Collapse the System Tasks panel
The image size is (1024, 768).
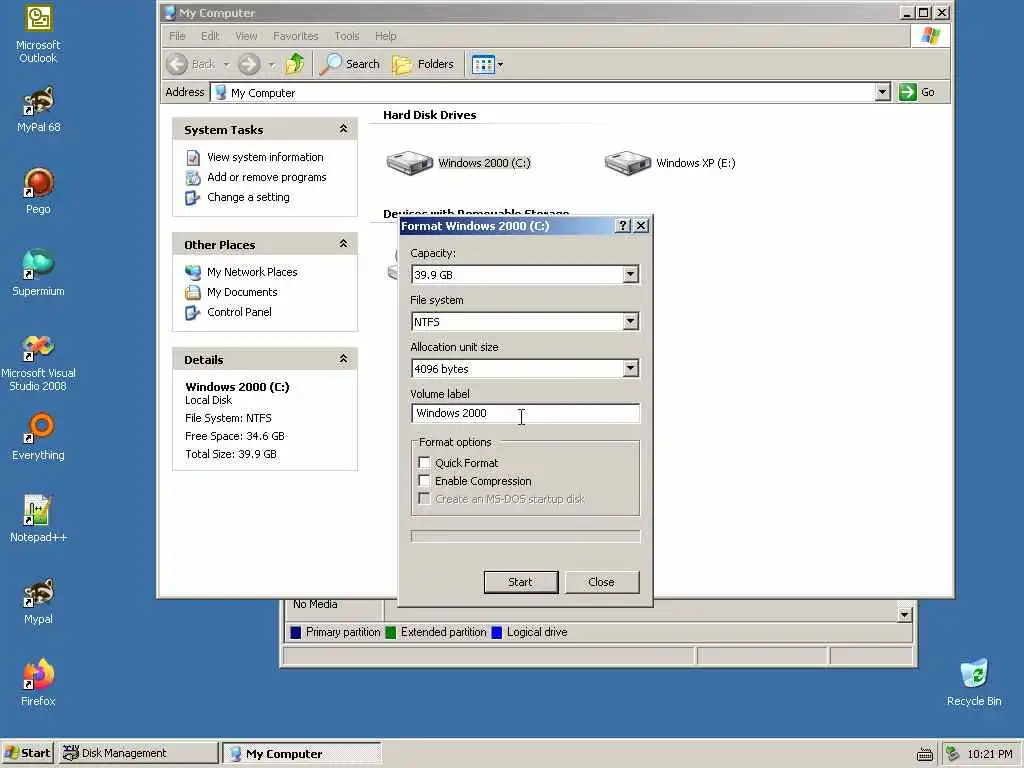tap(343, 129)
